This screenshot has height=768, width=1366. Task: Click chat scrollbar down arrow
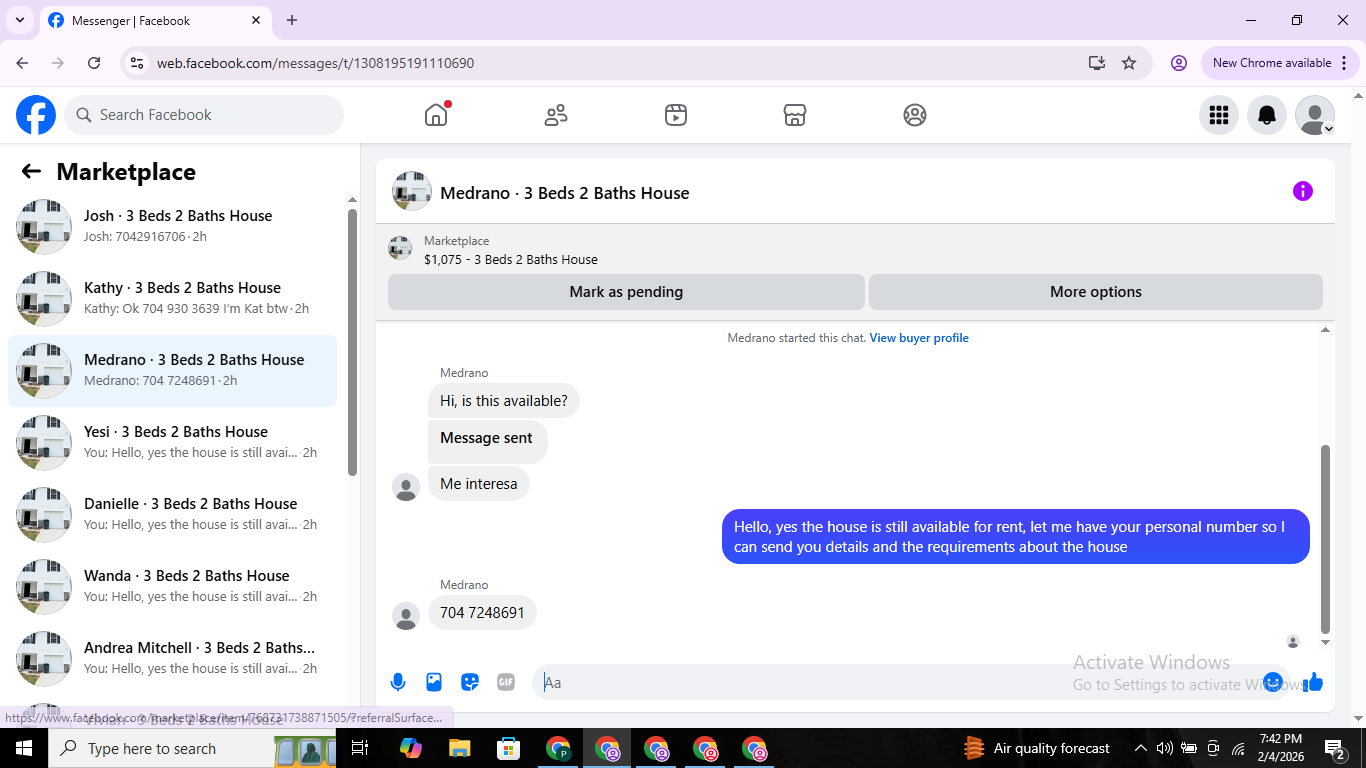coord(1326,643)
